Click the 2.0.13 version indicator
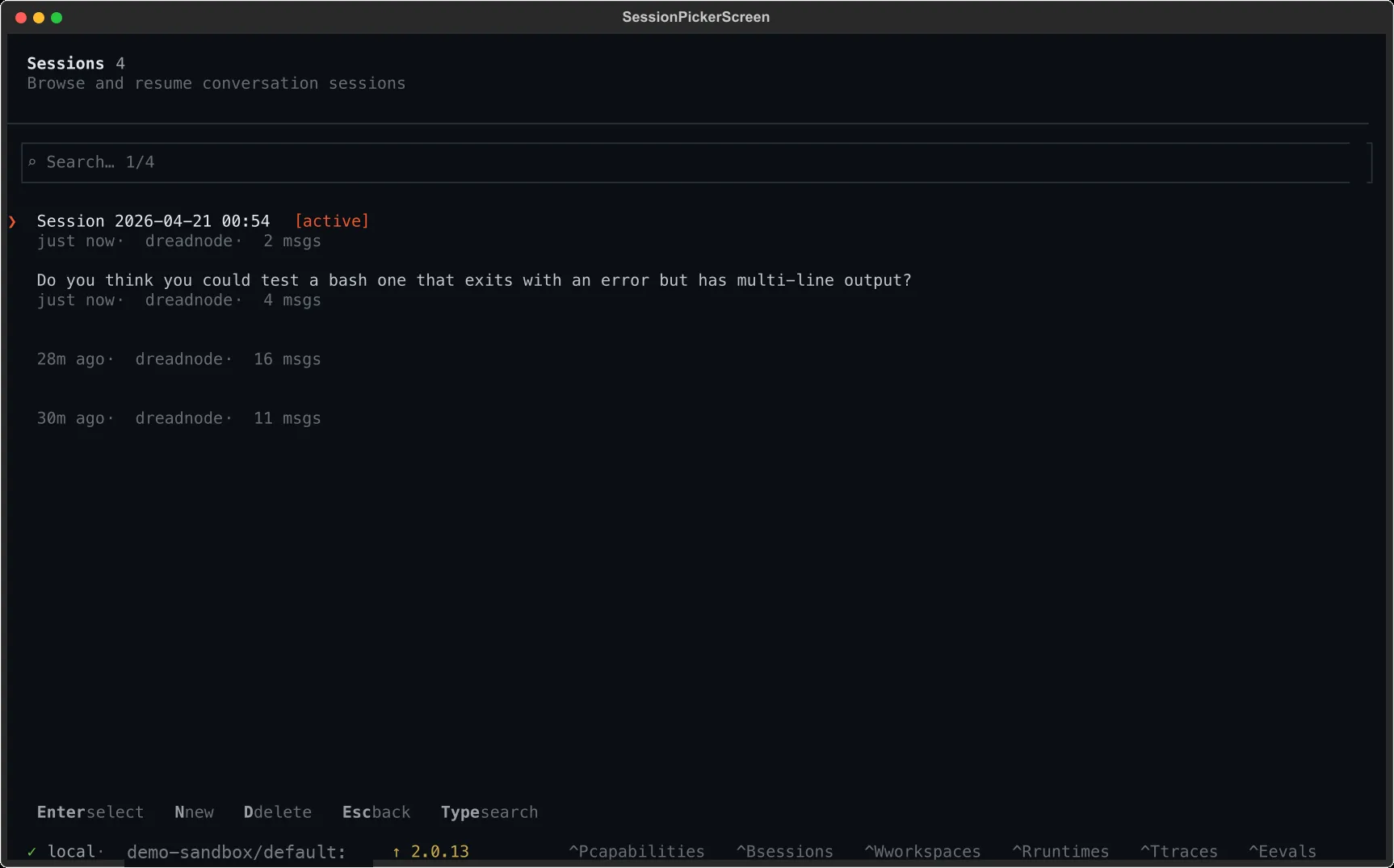This screenshot has width=1394, height=868. tap(440, 852)
